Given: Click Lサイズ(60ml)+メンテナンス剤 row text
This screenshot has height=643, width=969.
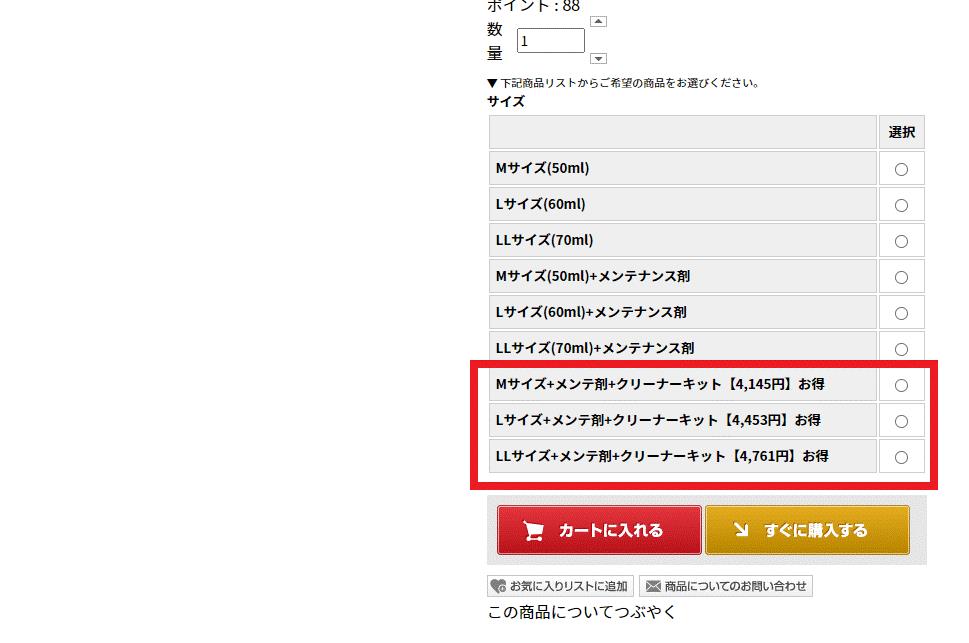Looking at the screenshot, I should pyautogui.click(x=591, y=312).
